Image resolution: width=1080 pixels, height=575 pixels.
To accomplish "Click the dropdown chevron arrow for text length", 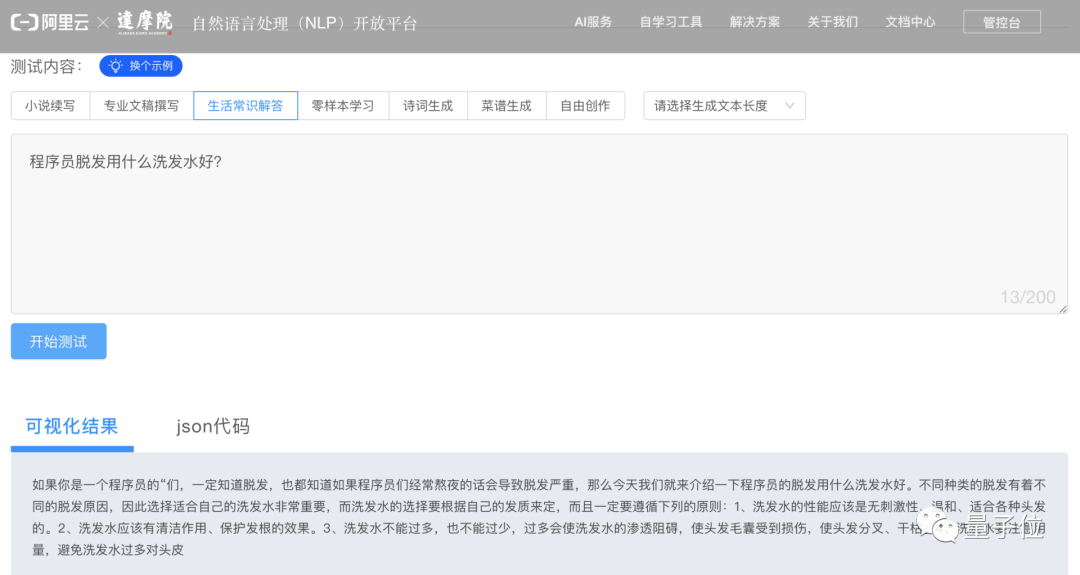I will tap(789, 106).
